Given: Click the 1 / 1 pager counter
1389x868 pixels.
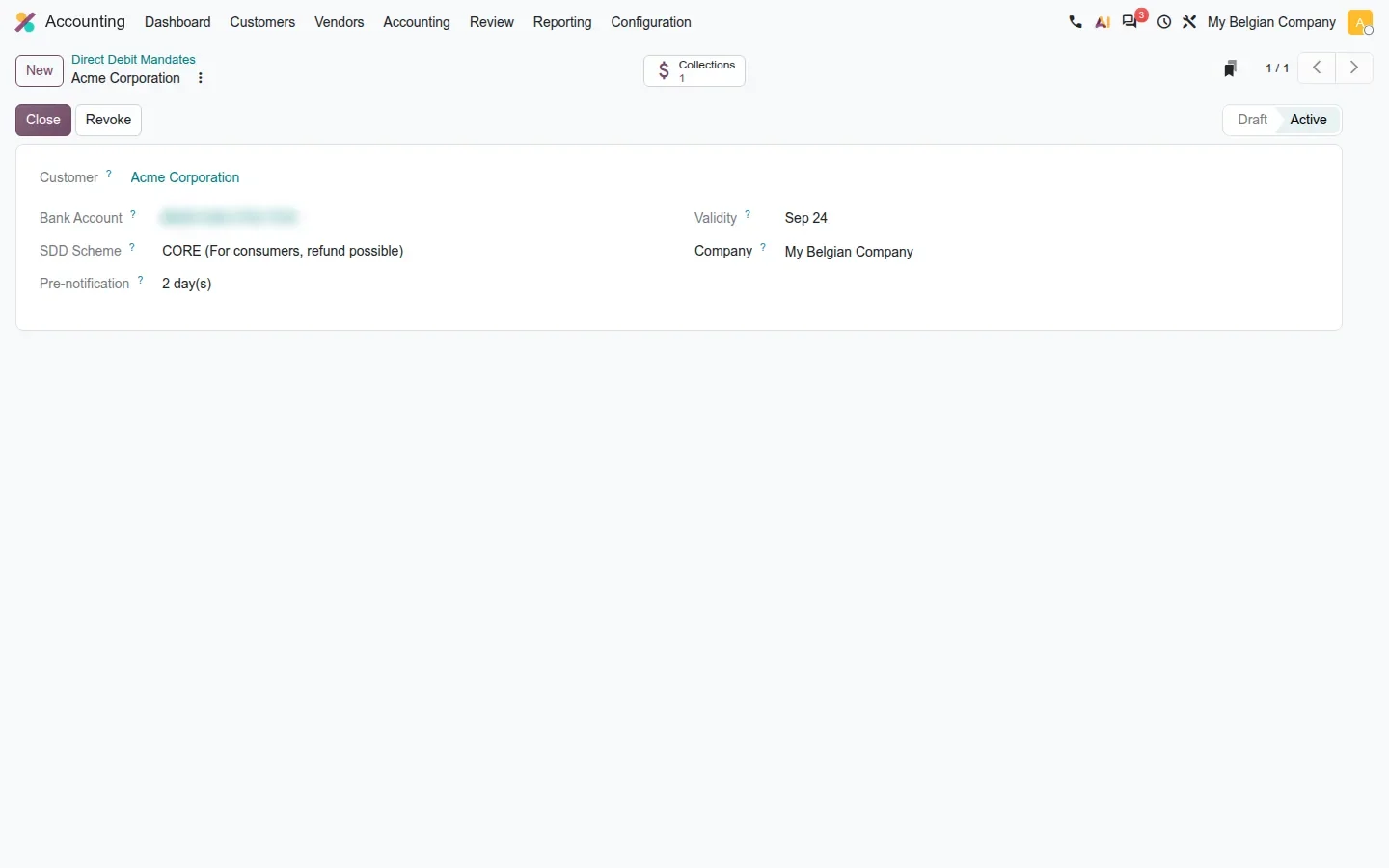Looking at the screenshot, I should [x=1277, y=68].
